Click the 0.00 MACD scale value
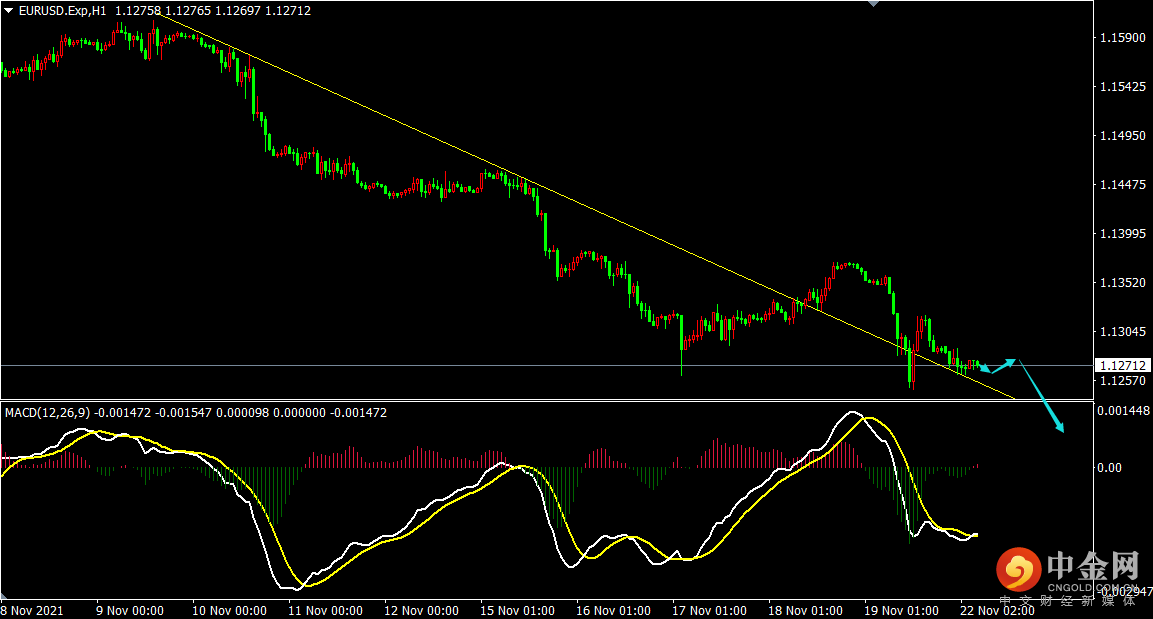Viewport: 1153px width, 619px height. tap(1110, 468)
